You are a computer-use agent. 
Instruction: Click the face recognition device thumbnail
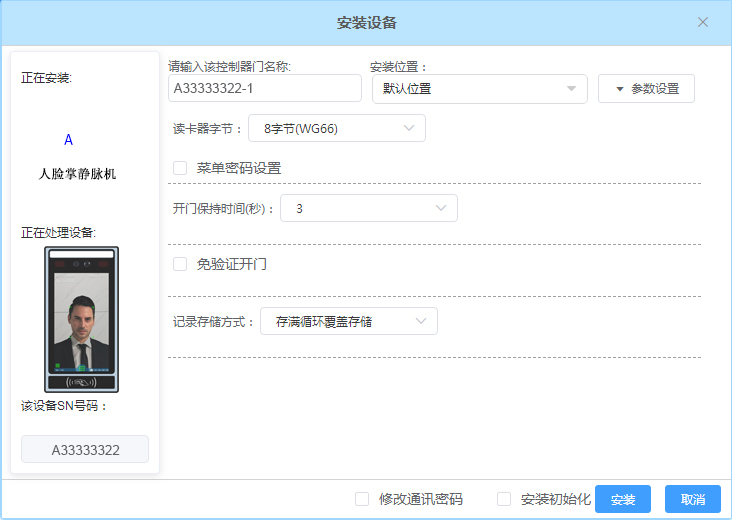tap(82, 320)
